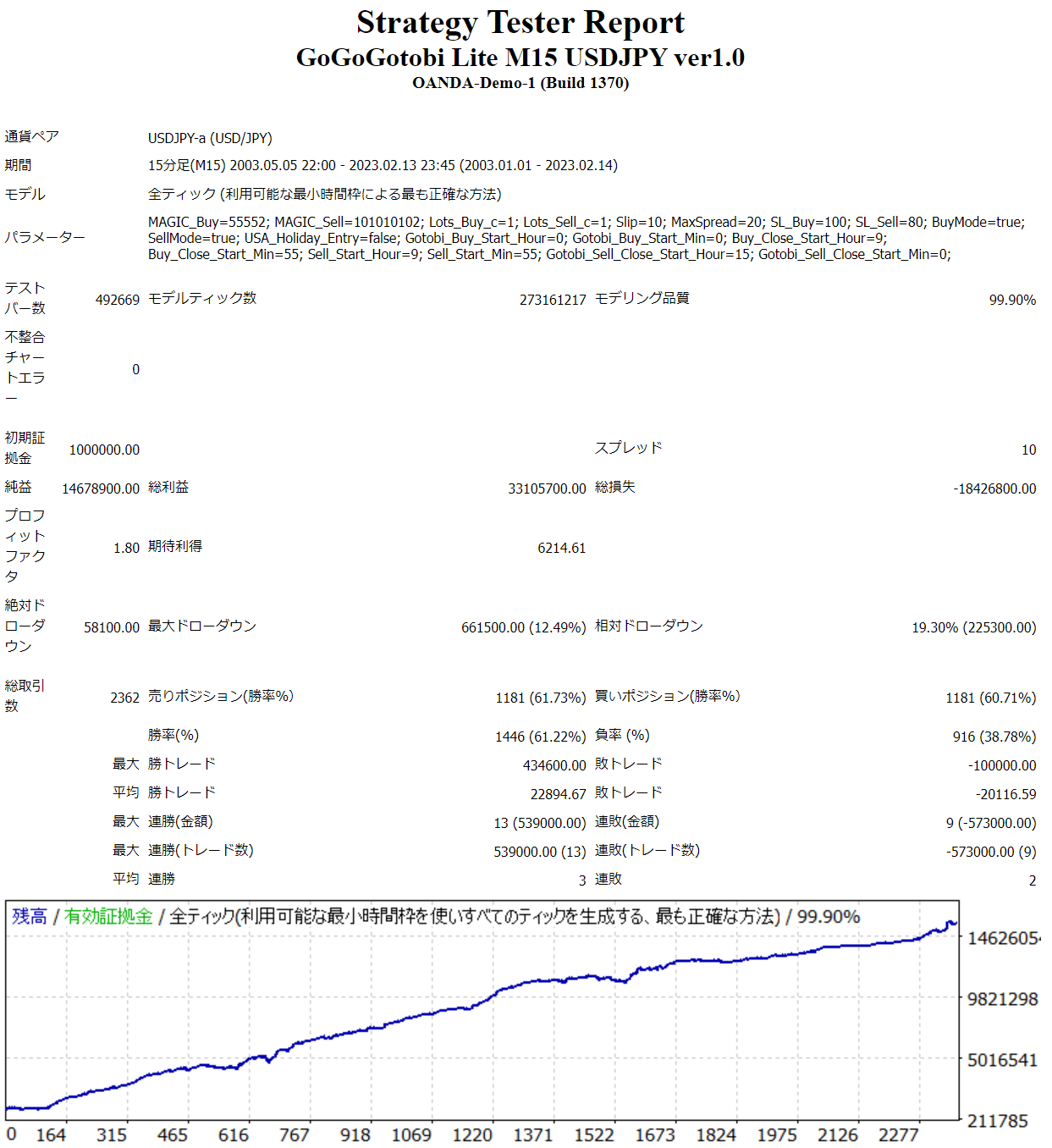Screen dimensions: 1052x1148
Task: Select short positions value 1181 (61.73%)
Action: tap(540, 698)
